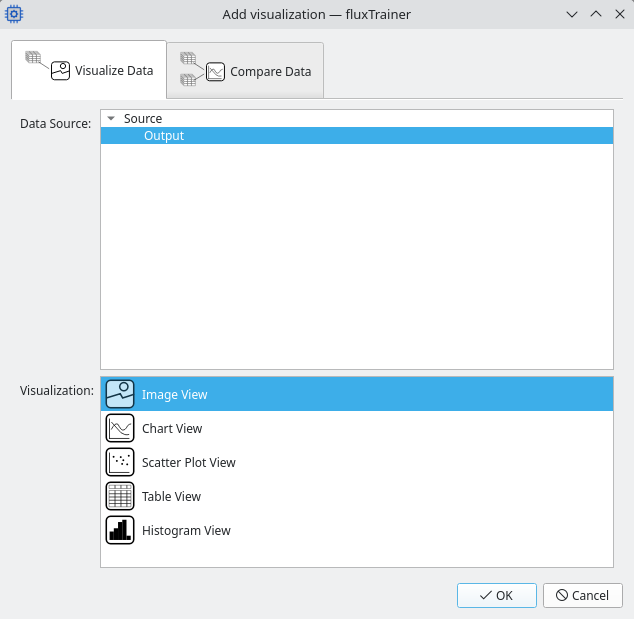Cancel the Add visualization dialog
The height and width of the screenshot is (619, 634).
coord(583,595)
